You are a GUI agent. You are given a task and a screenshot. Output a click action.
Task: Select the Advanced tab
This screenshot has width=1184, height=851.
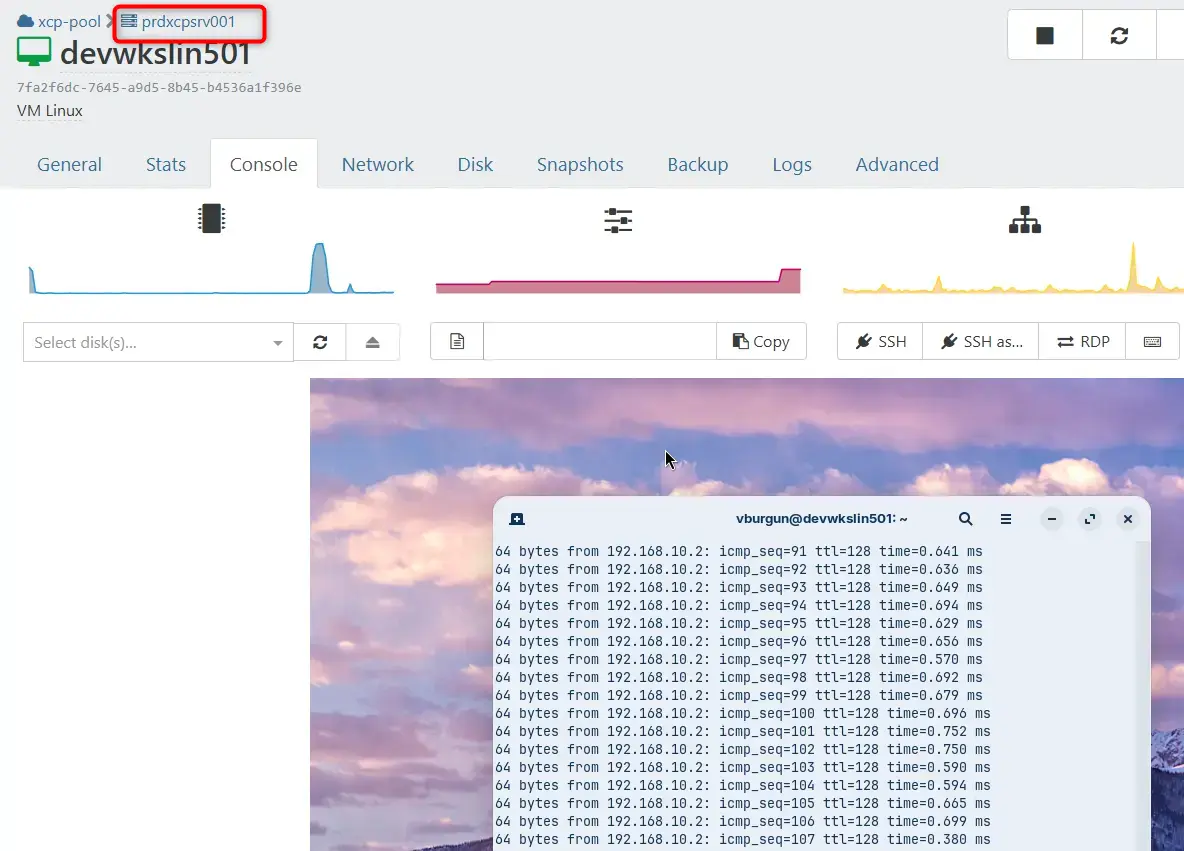pos(896,165)
